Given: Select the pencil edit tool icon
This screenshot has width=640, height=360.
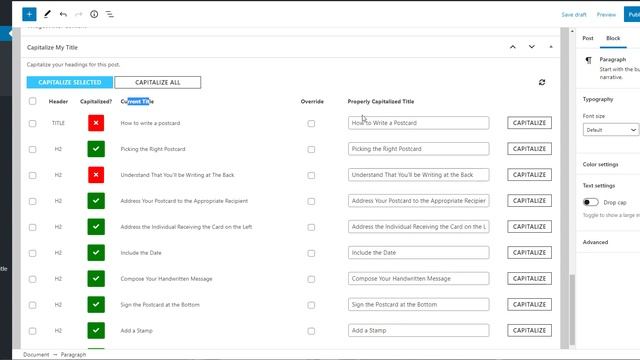Looking at the screenshot, I should coord(47,14).
